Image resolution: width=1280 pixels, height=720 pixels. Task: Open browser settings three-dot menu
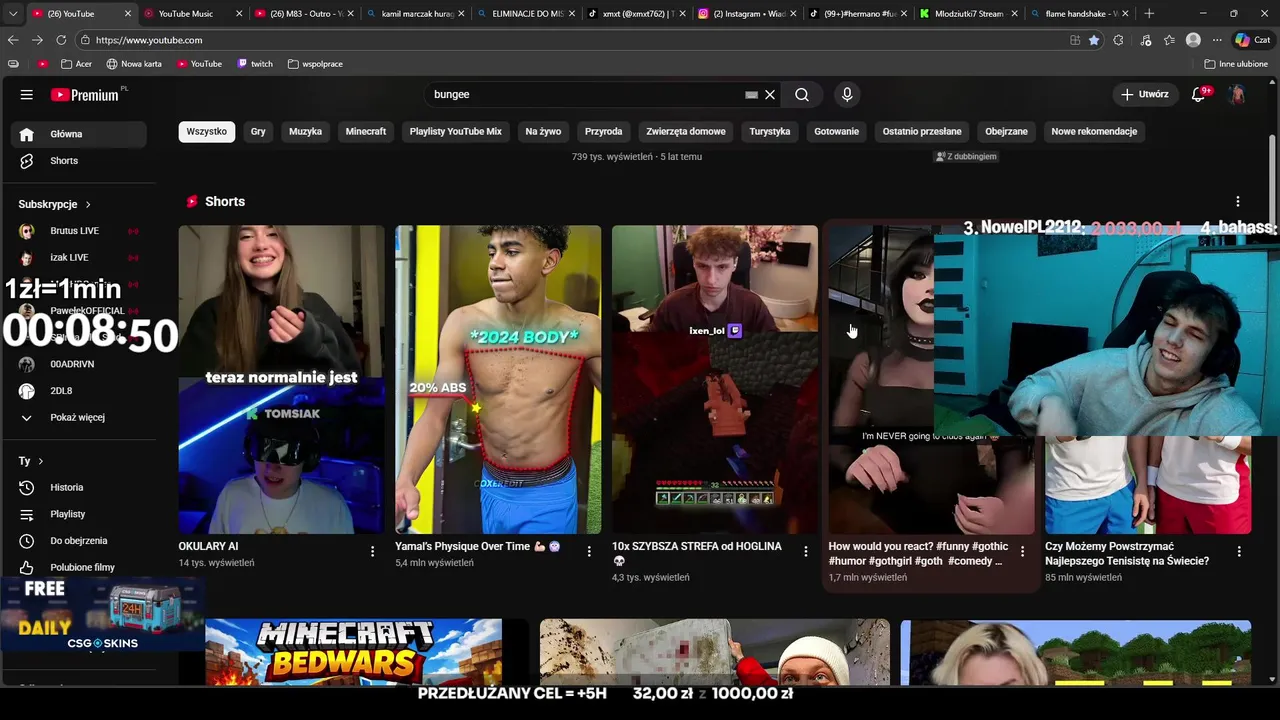[1217, 40]
